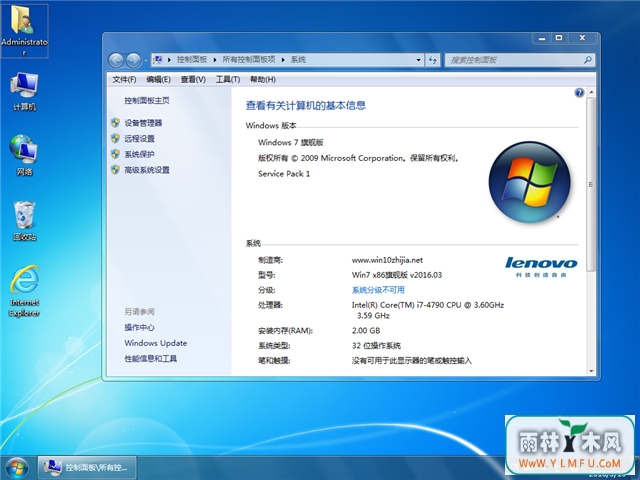Select 控制面板 in the address breadcrumb
The width and height of the screenshot is (640, 480).
[192, 60]
